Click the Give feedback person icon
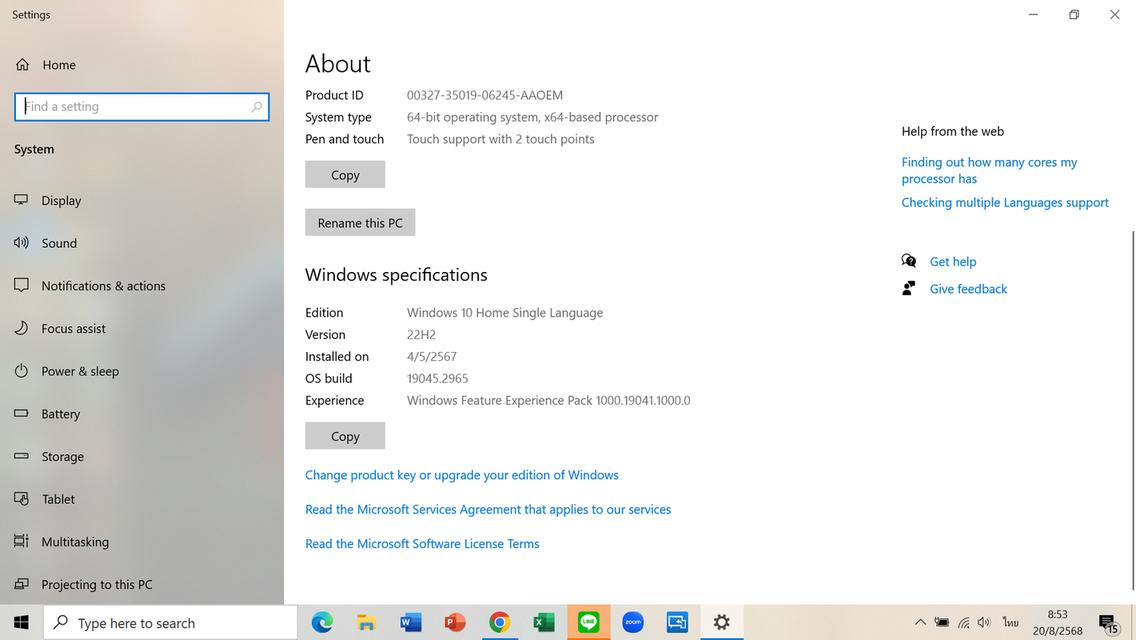Viewport: 1136px width, 640px height. pos(909,288)
